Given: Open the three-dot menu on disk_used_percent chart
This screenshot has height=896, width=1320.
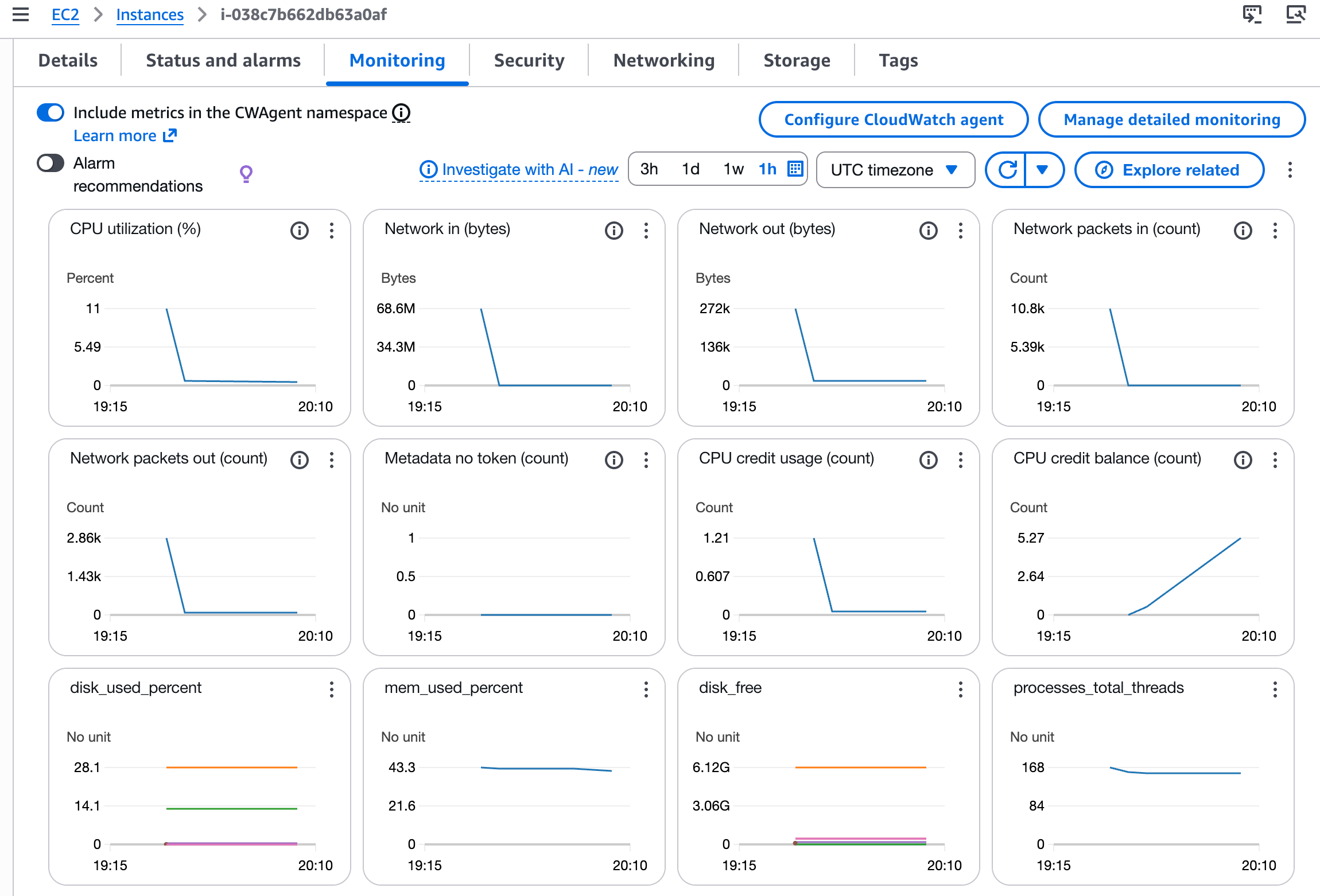Looking at the screenshot, I should pyautogui.click(x=331, y=689).
